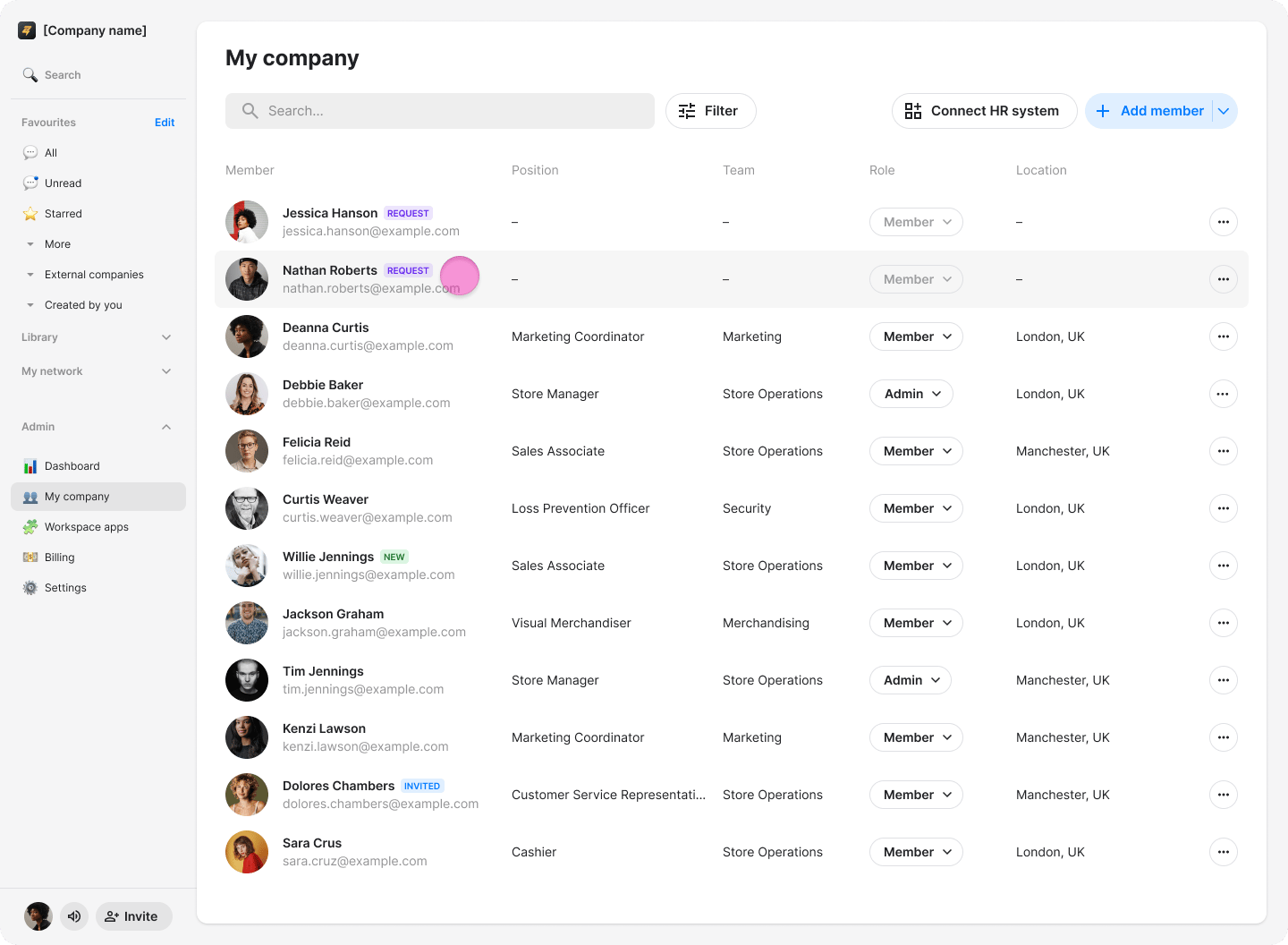Click Dolores Chambers' INVITED badge

tap(422, 786)
